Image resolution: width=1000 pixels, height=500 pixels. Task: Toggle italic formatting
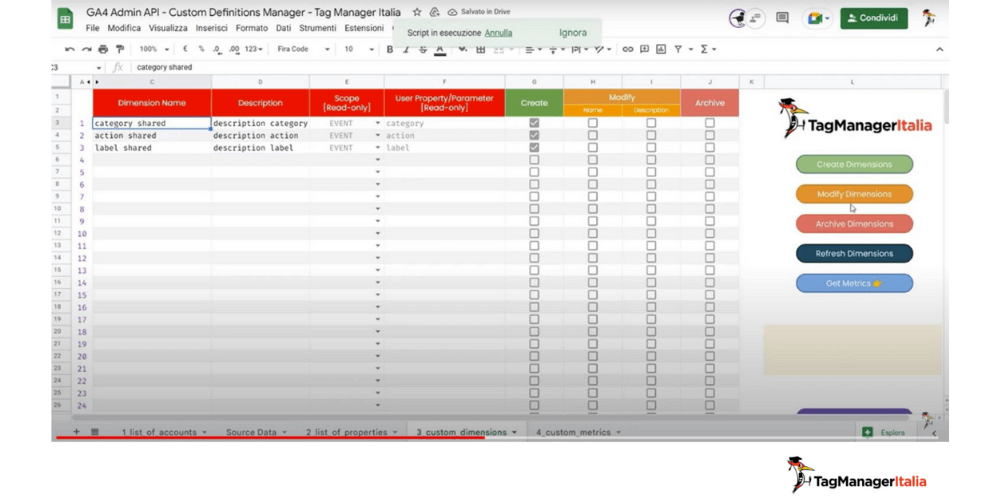pos(406,49)
